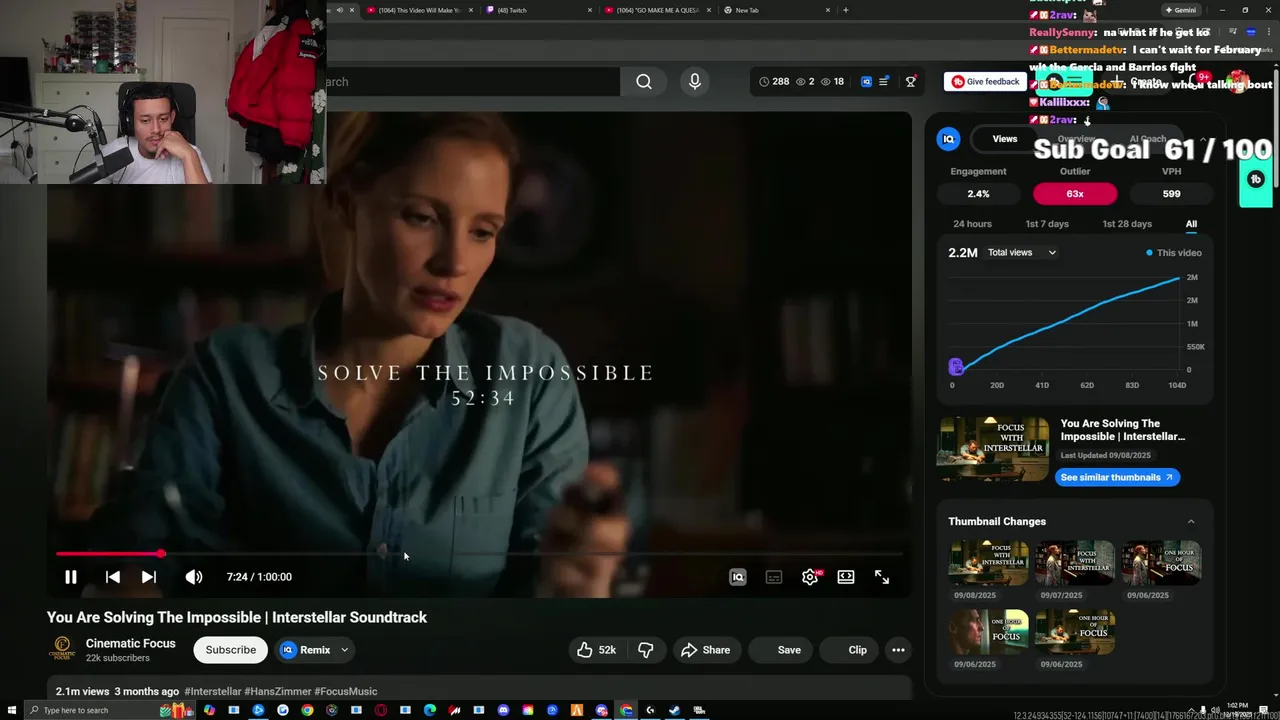Click the VPH 599 value
Image resolution: width=1280 pixels, height=720 pixels.
[x=1171, y=194]
